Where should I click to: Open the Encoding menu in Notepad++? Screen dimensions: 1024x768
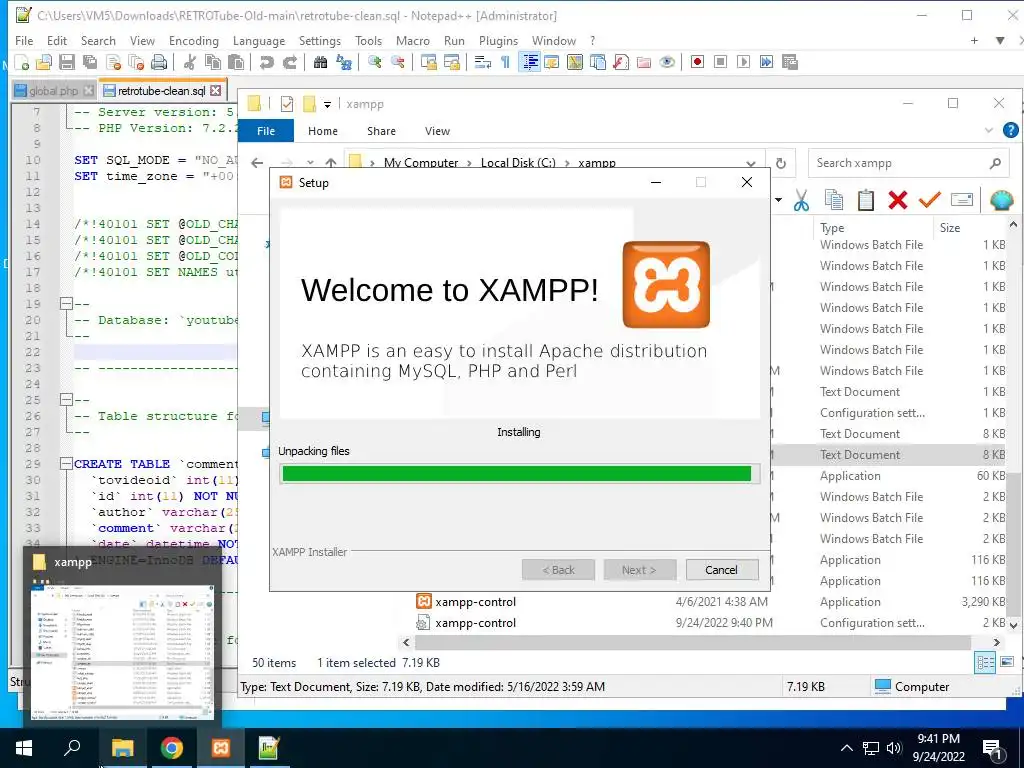[194, 40]
